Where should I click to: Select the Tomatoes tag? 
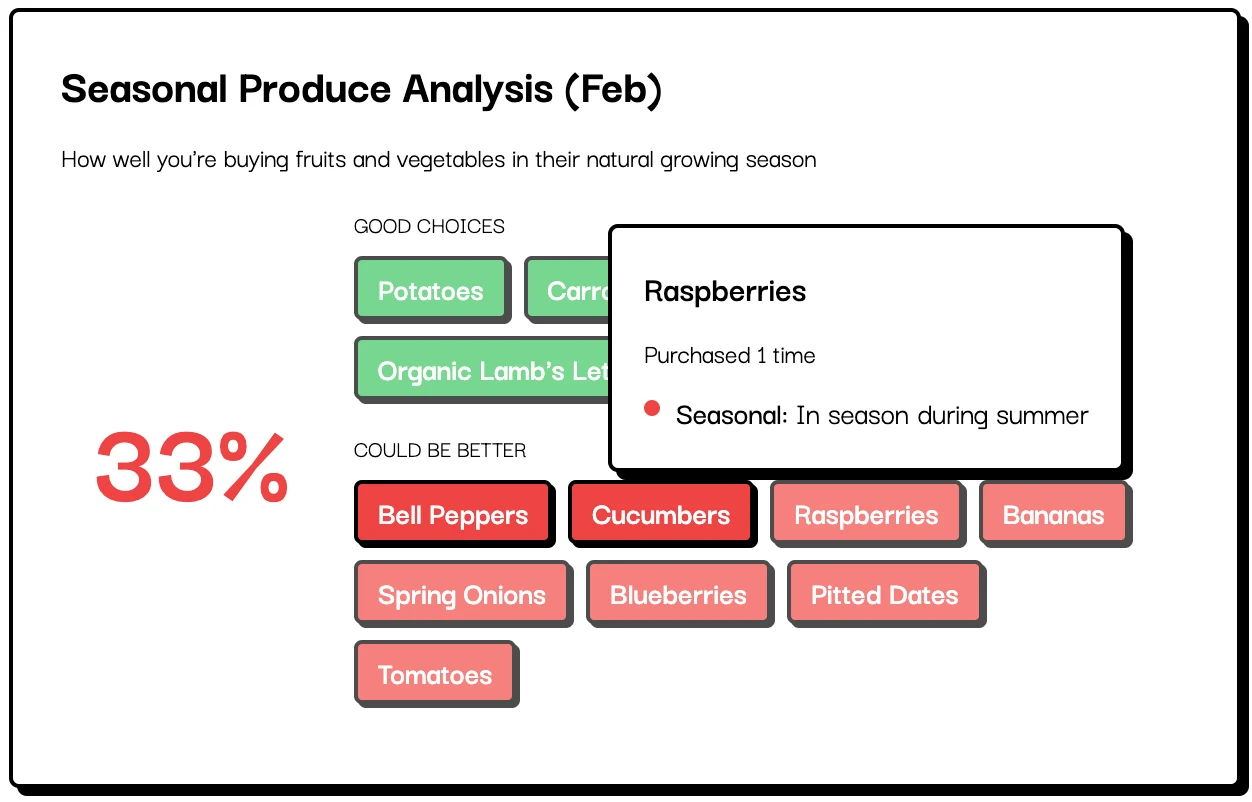click(435, 674)
